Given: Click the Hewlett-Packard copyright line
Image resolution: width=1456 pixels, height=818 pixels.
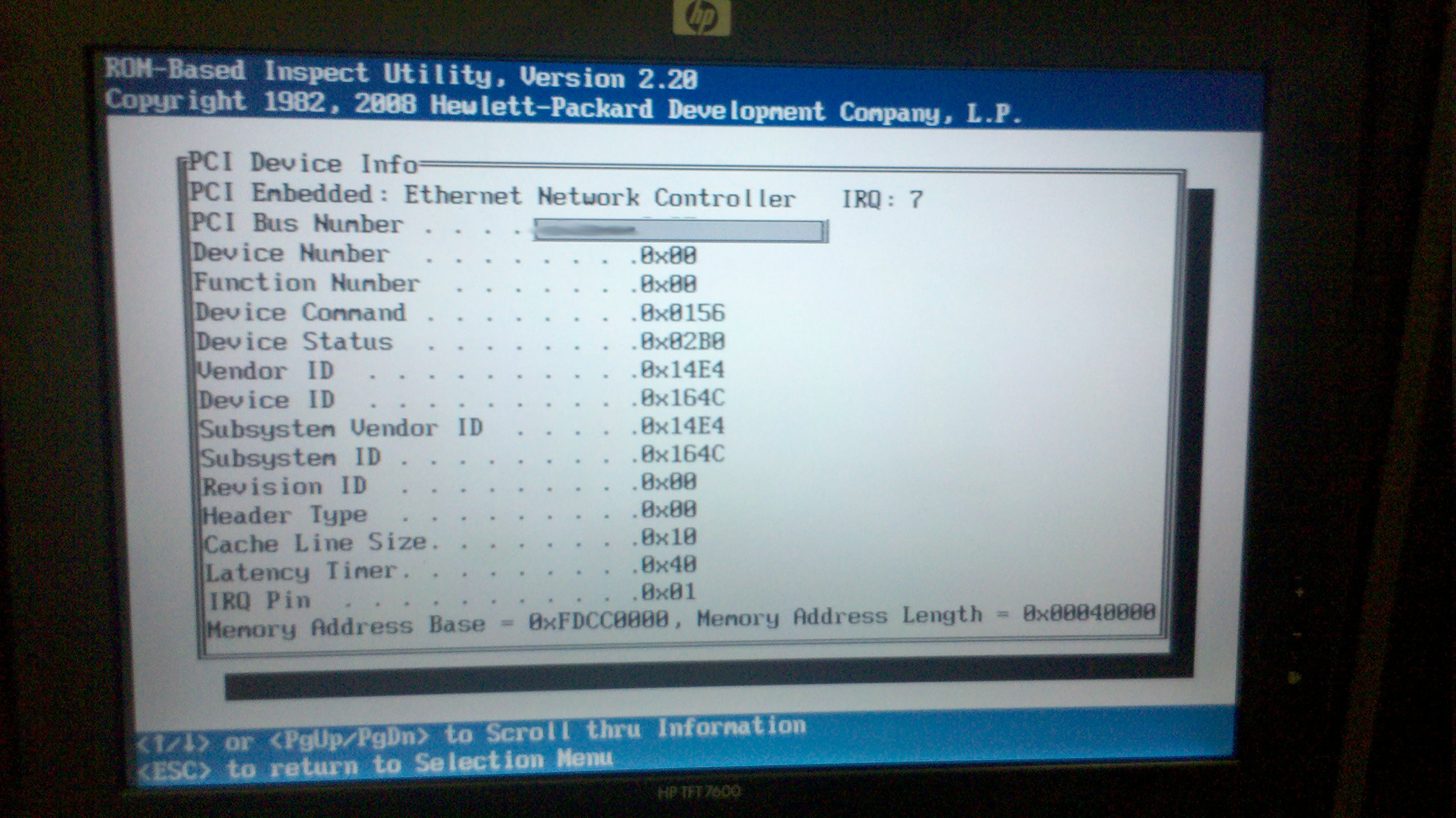Looking at the screenshot, I should coord(564,107).
